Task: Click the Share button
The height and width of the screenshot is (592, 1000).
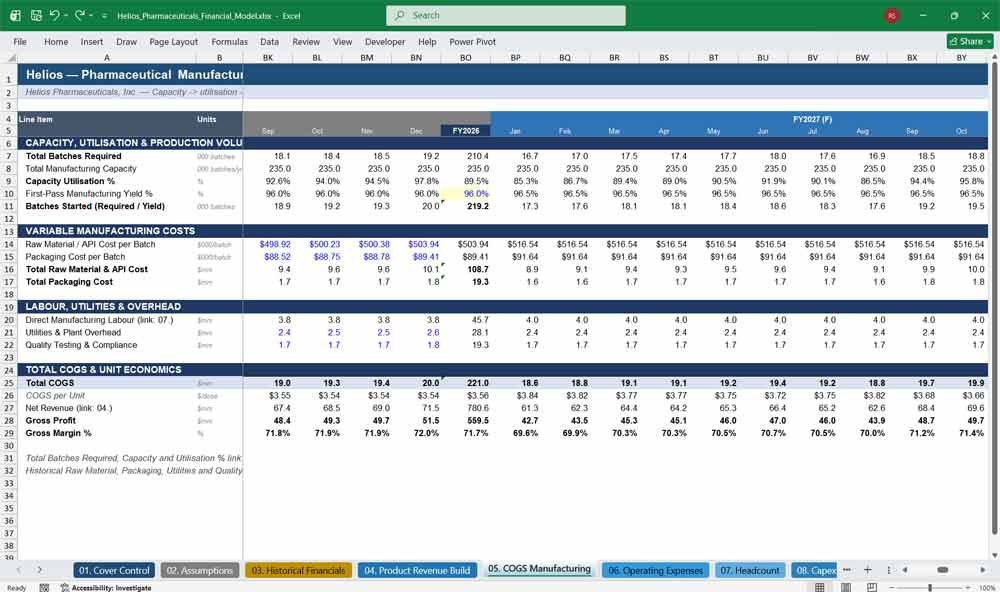Action: (x=970, y=41)
